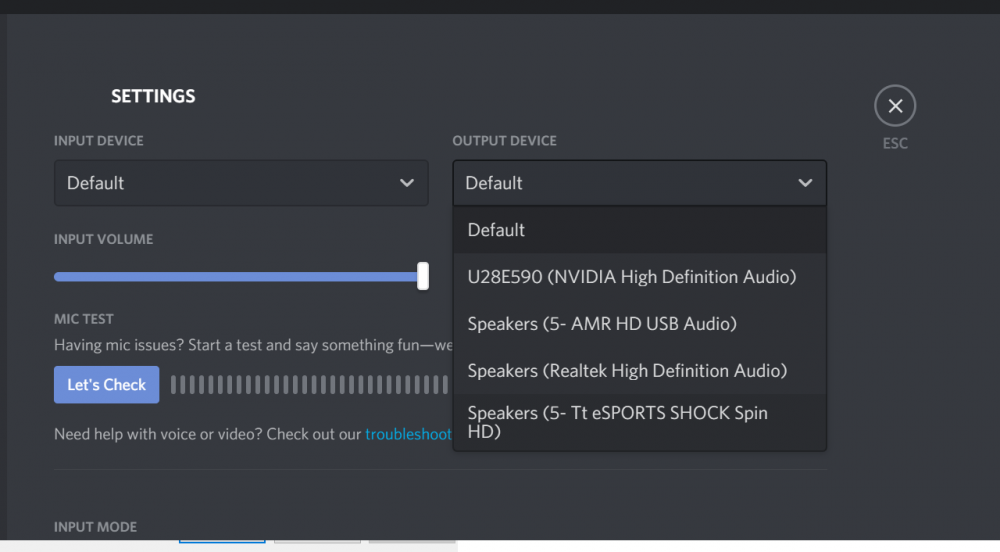Click the SETTINGS heading text
The width and height of the screenshot is (1000, 552).
(153, 97)
